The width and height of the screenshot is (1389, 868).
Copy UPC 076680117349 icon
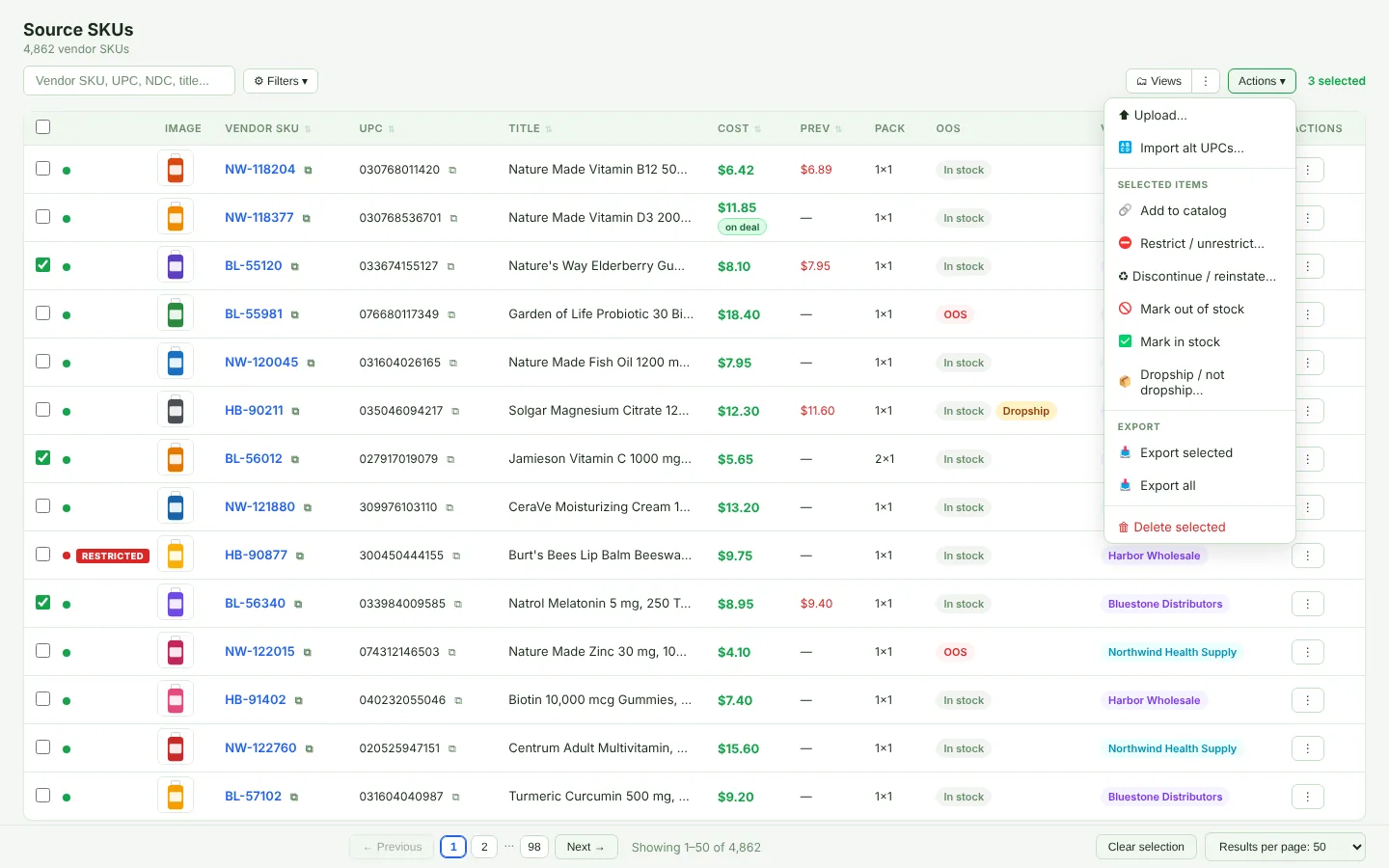(451, 314)
